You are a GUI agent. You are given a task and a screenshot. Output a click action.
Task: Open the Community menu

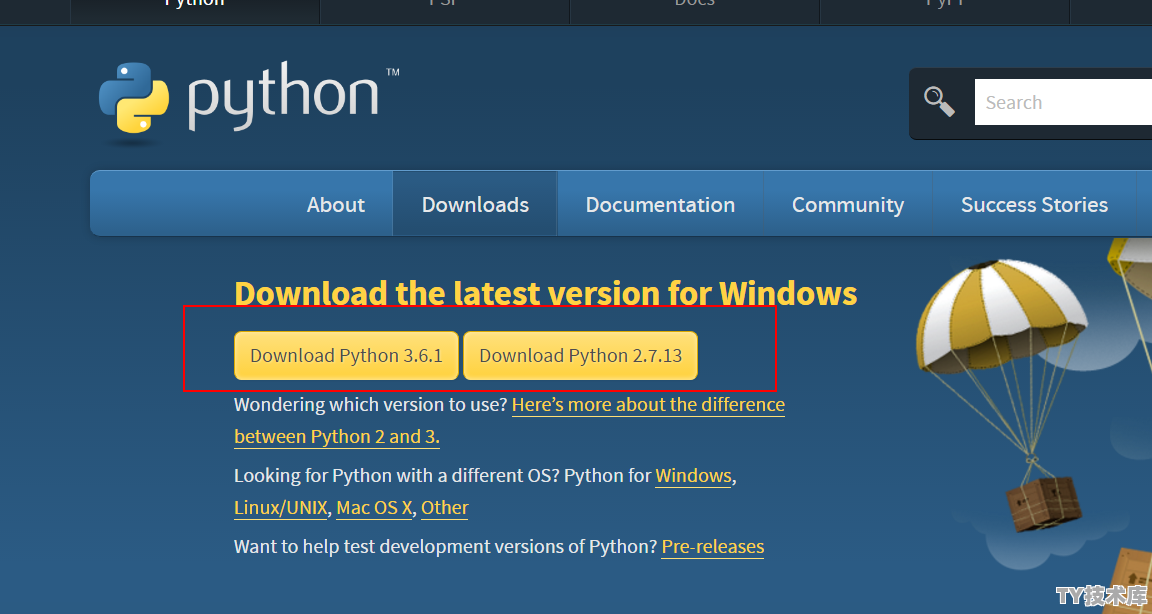click(848, 204)
